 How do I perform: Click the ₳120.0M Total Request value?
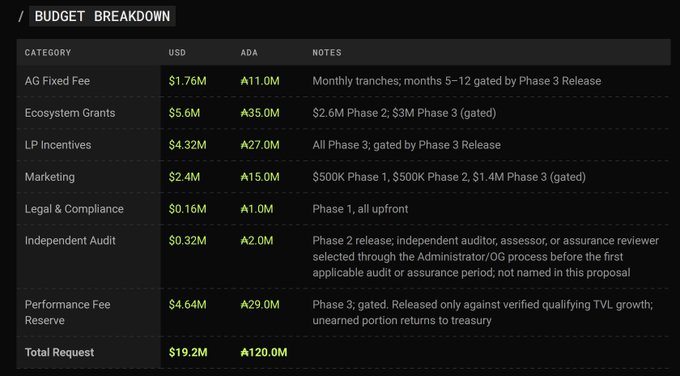pyautogui.click(x=264, y=353)
